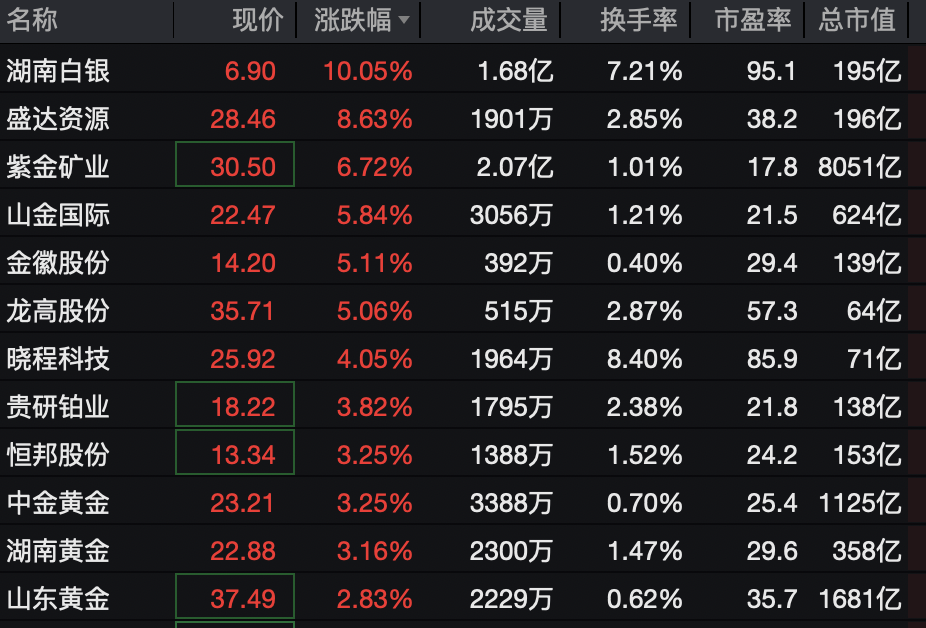Click the 10.05% change value of 湖南白银
The height and width of the screenshot is (628, 926).
click(367, 71)
